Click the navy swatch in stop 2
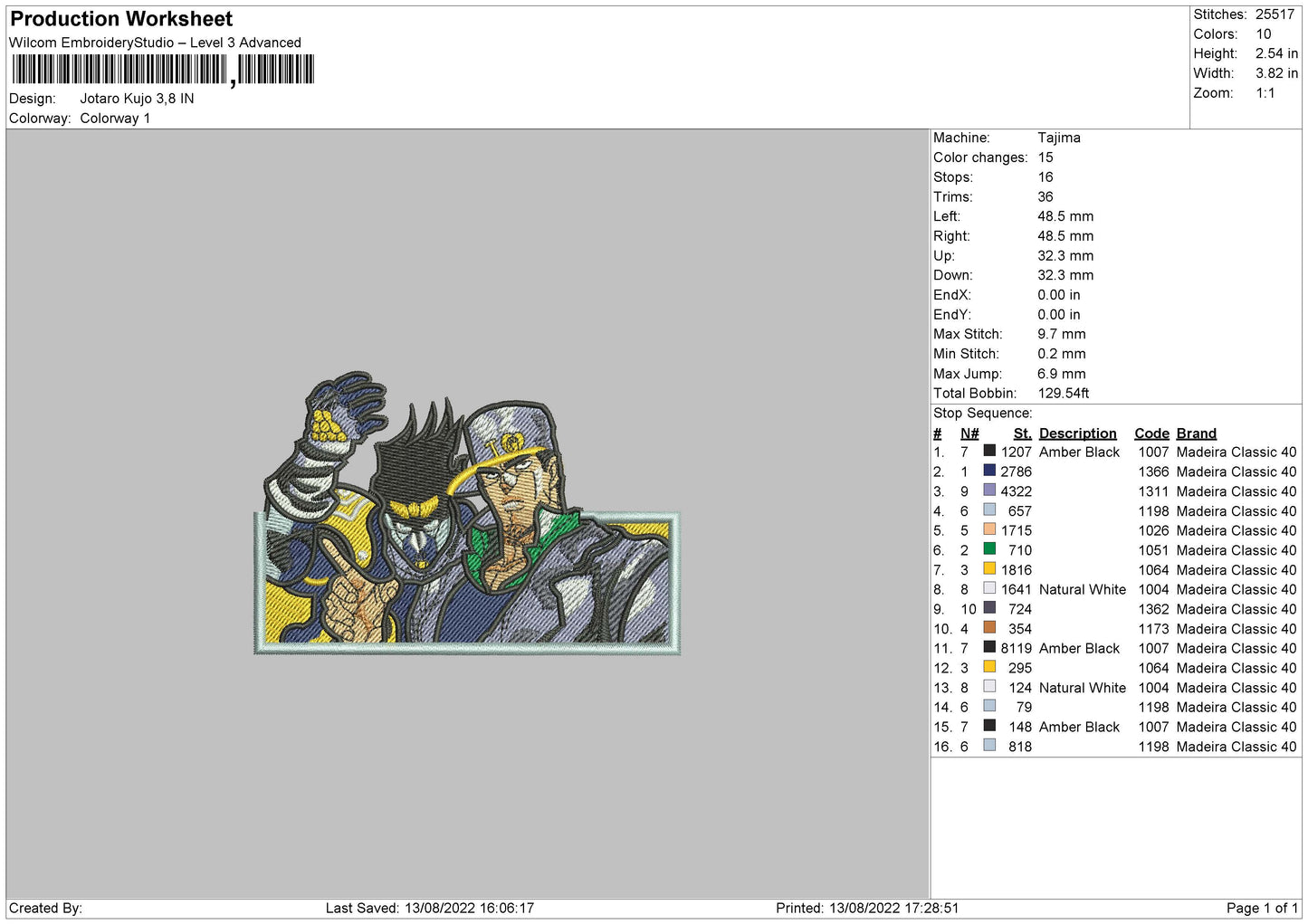Image resolution: width=1308 pixels, height=924 pixels. click(989, 471)
